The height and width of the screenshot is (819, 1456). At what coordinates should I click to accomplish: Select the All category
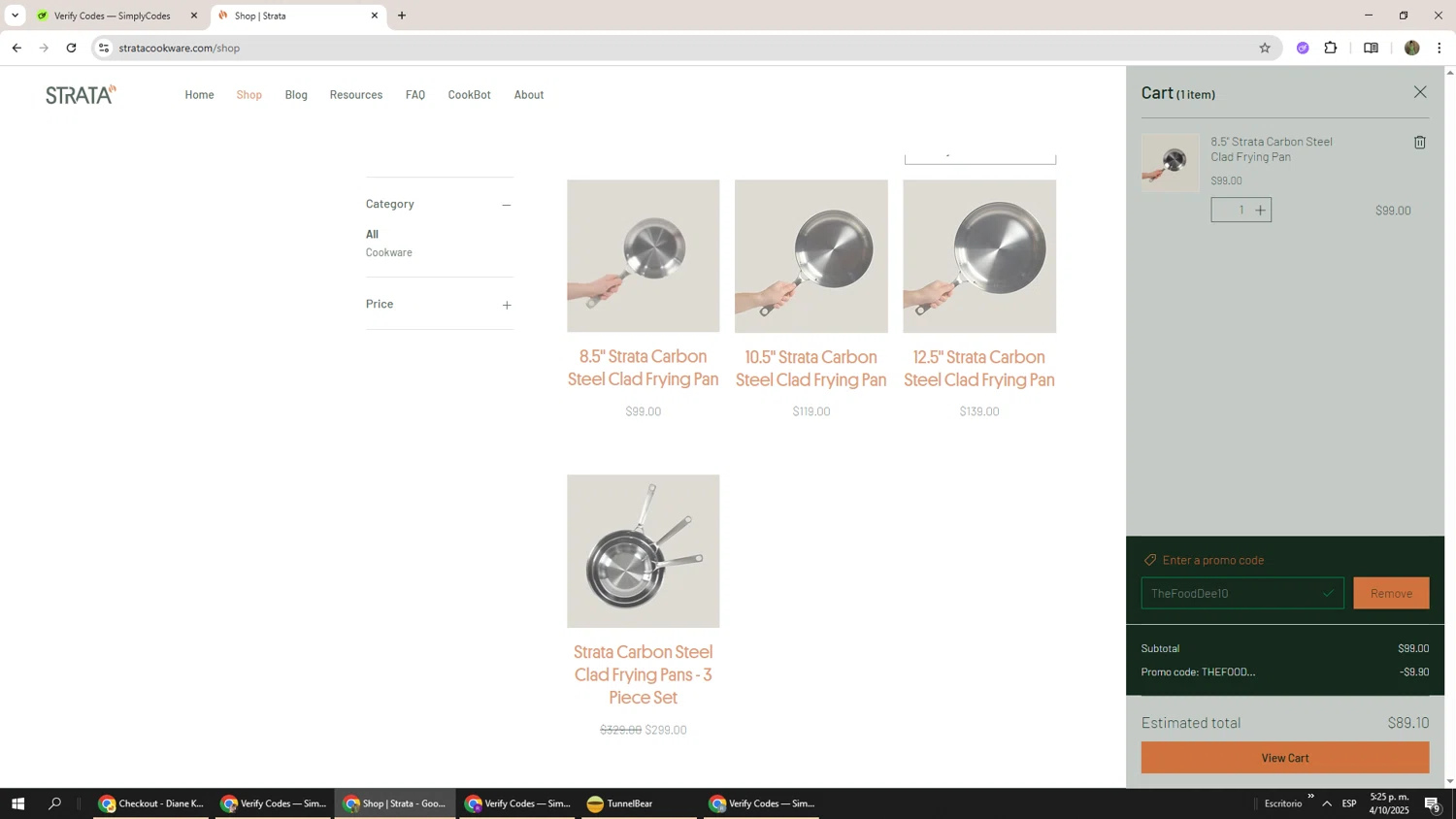372,234
